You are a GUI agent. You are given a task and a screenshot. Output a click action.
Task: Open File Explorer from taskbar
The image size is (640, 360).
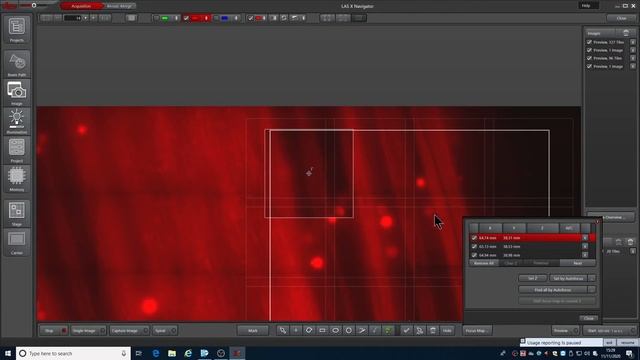point(172,353)
